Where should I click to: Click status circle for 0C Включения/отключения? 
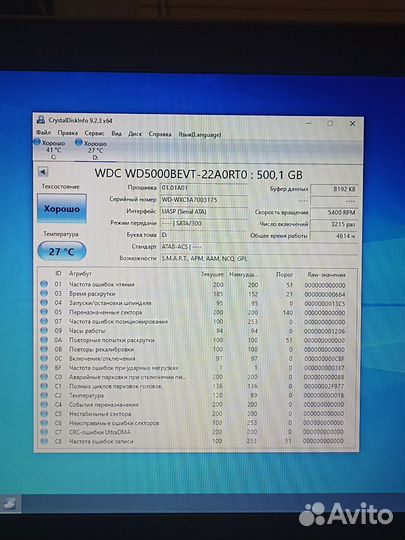click(44, 358)
